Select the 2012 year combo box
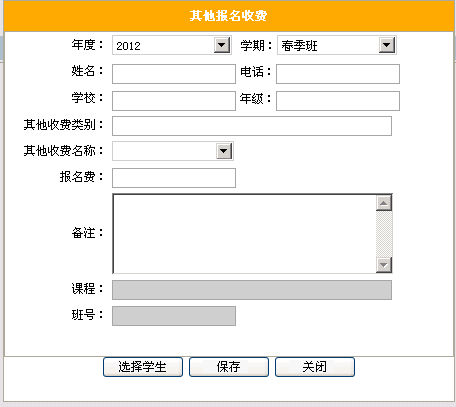Screen dimensions: 456x407 (x=172, y=45)
